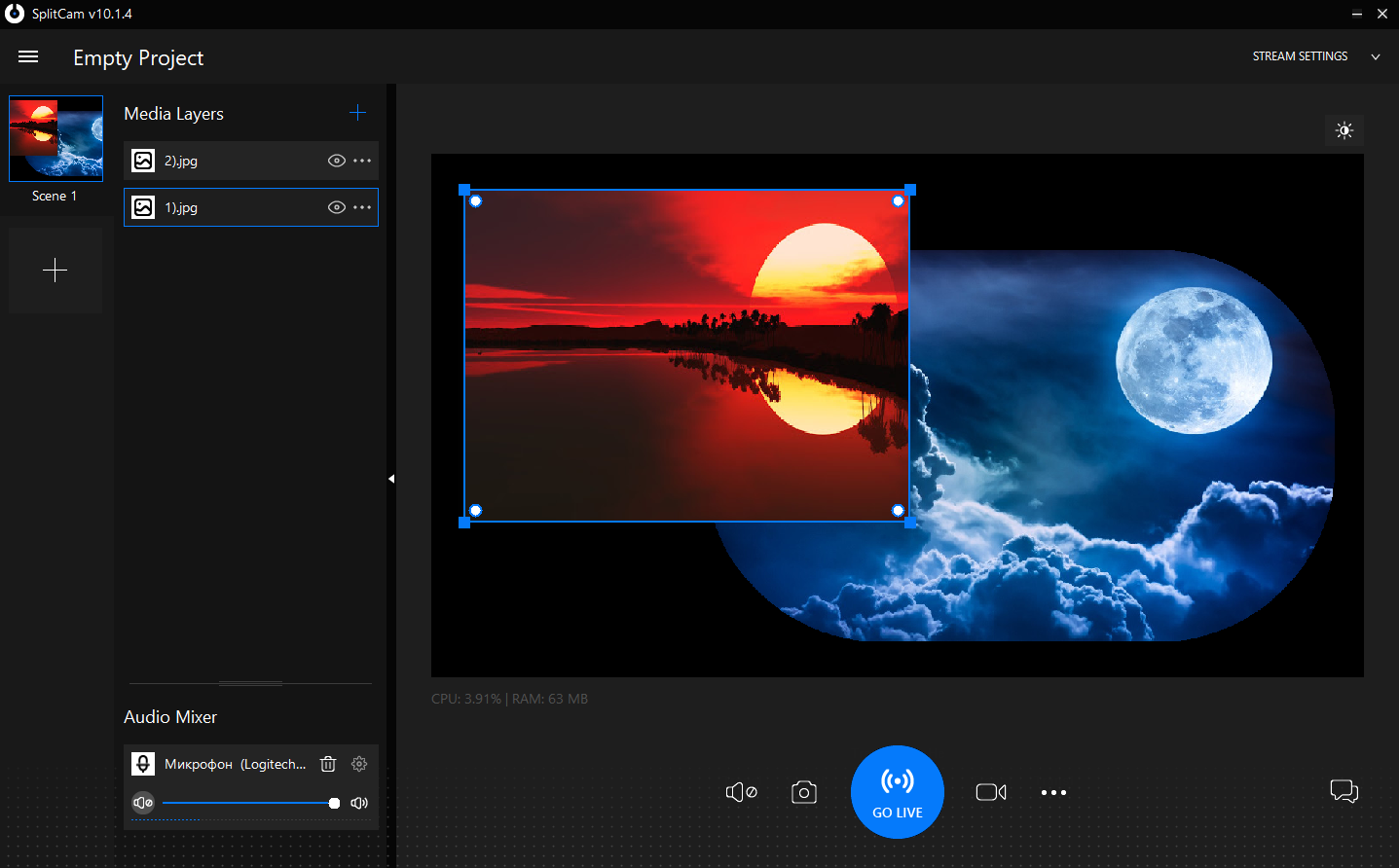Mute the main output speaker icon
The width and height of the screenshot is (1399, 868).
tap(741, 792)
